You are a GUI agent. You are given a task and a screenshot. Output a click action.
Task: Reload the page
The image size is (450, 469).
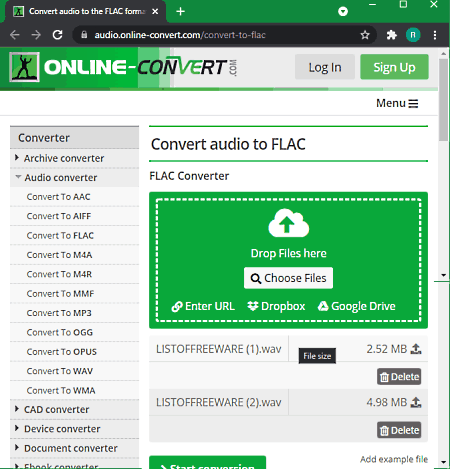(x=57, y=35)
